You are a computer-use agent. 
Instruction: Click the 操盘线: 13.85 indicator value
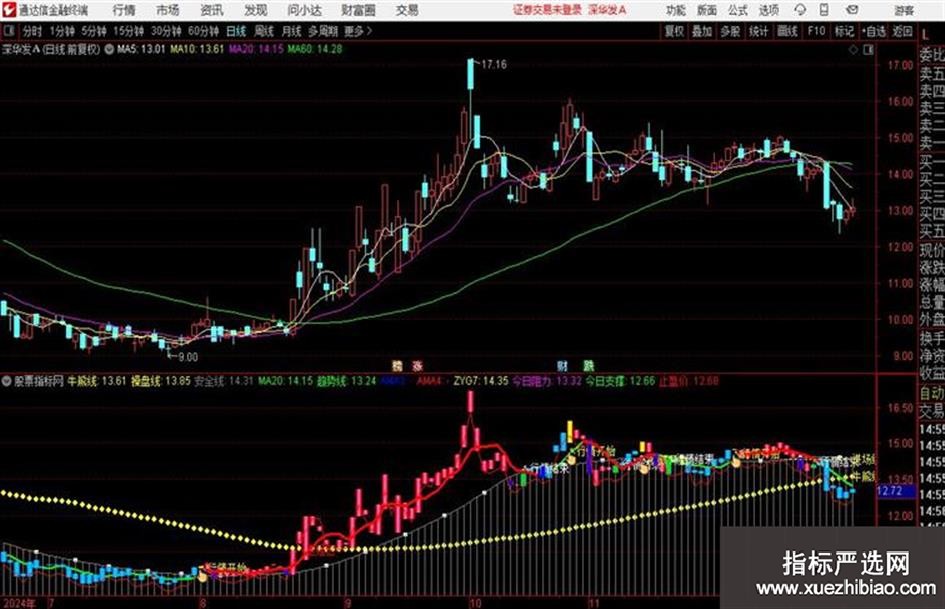pyautogui.click(x=161, y=381)
